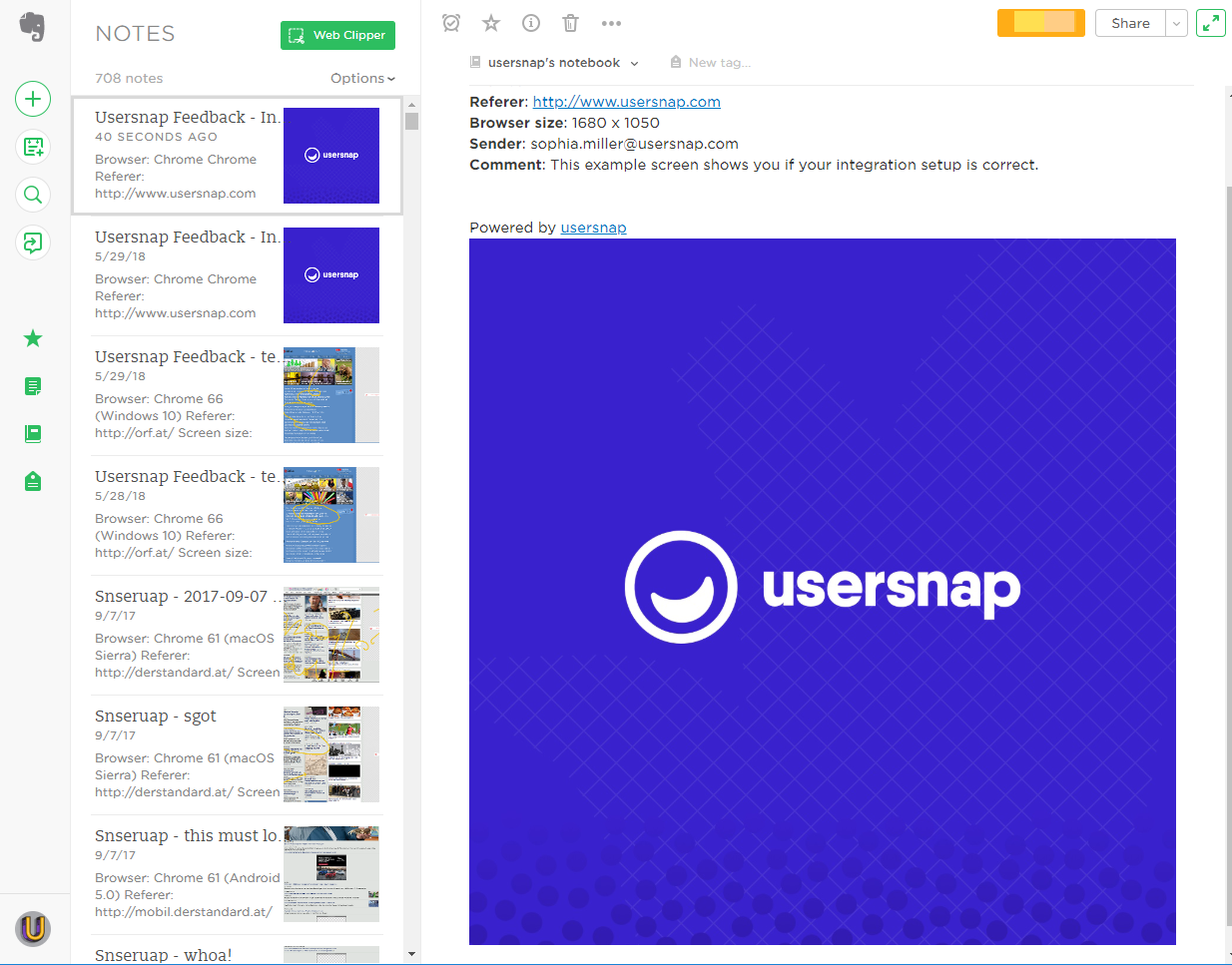Open the Snseruap - sgot note

(x=238, y=754)
